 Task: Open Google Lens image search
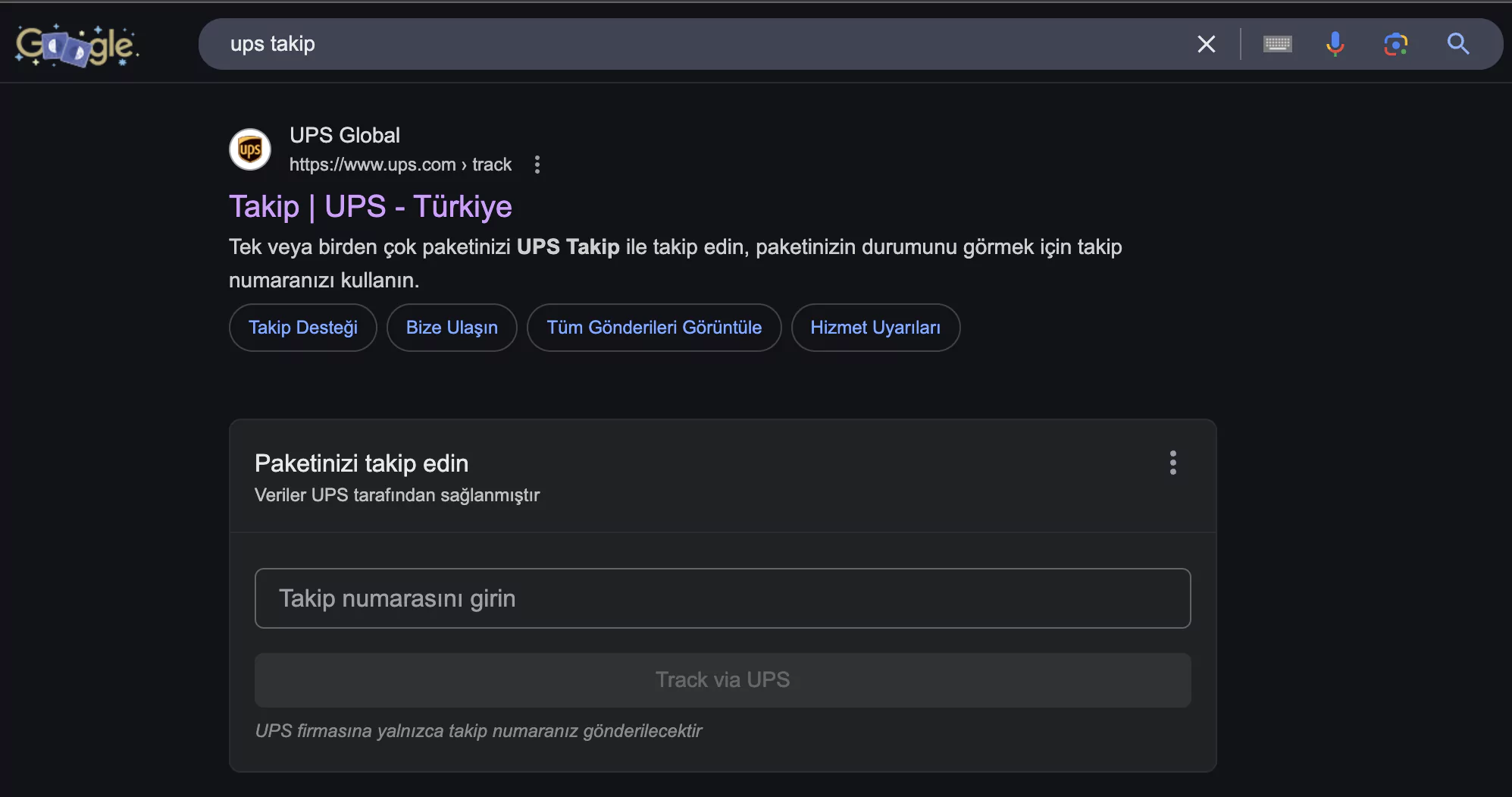(x=1397, y=44)
